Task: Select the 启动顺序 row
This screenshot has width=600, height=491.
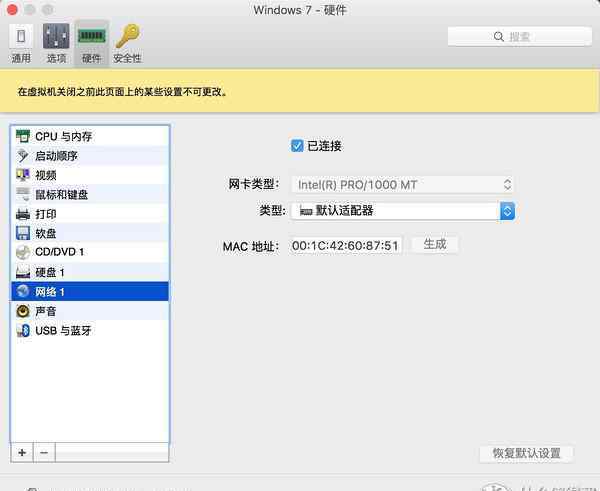Action: click(x=90, y=156)
